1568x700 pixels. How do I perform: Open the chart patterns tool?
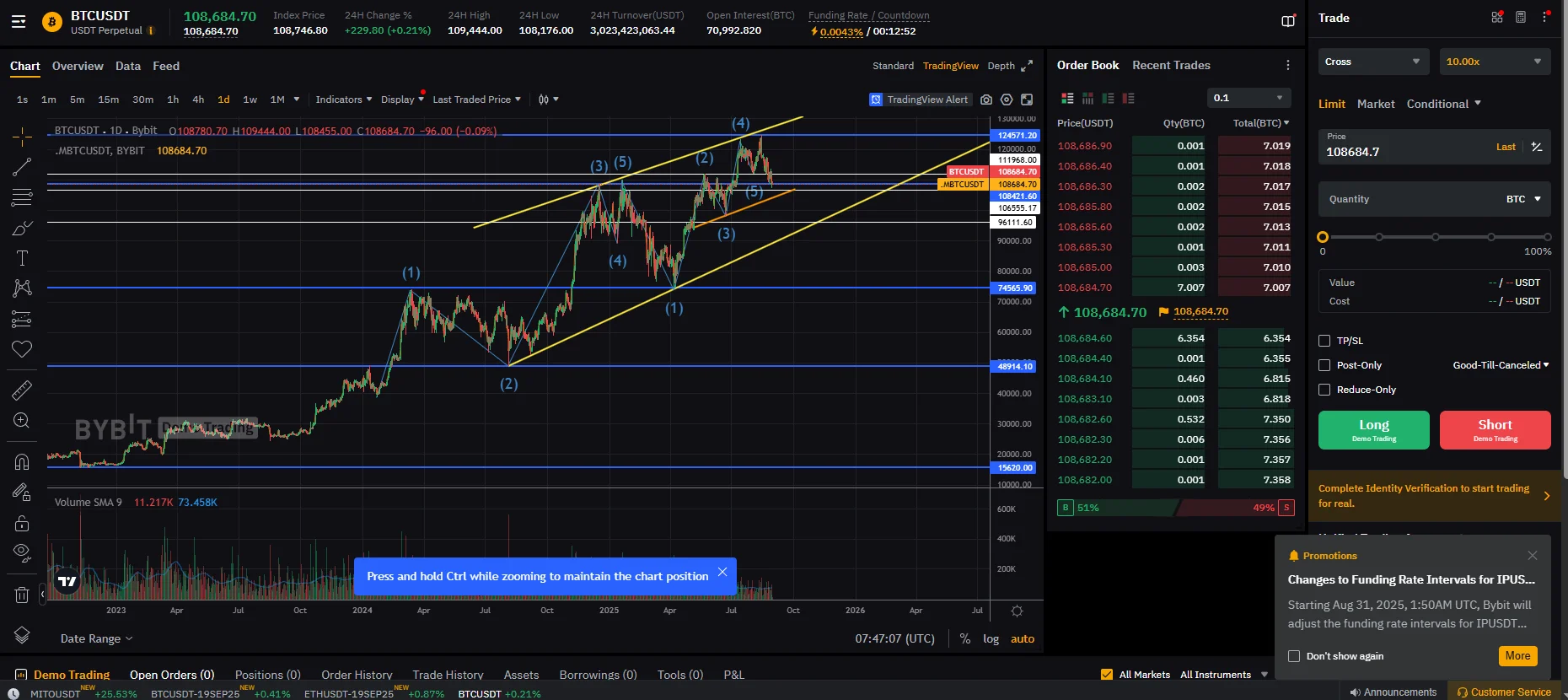pos(22,288)
